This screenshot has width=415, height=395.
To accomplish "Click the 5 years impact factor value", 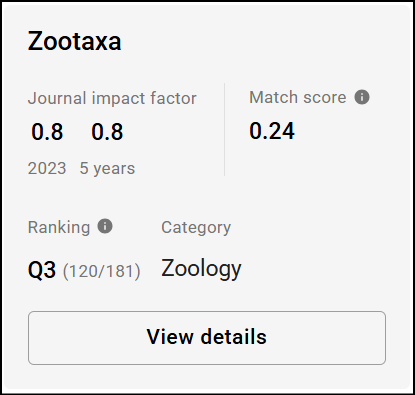I will (x=107, y=132).
